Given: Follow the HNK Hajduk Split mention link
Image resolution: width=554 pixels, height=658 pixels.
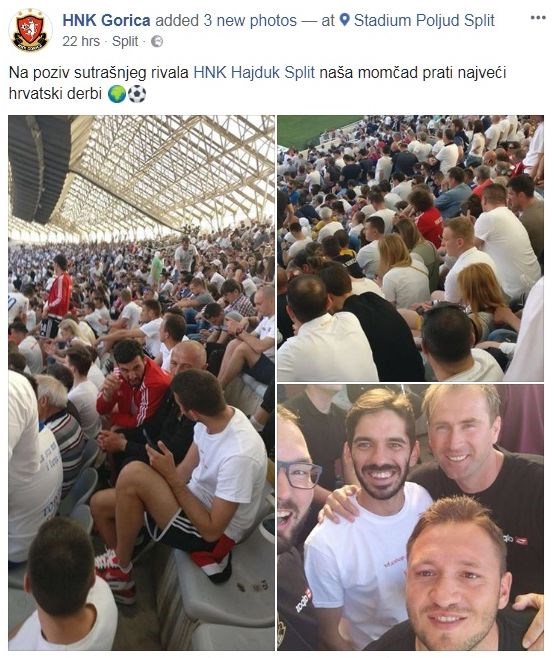Looking at the screenshot, I should click(x=254, y=73).
